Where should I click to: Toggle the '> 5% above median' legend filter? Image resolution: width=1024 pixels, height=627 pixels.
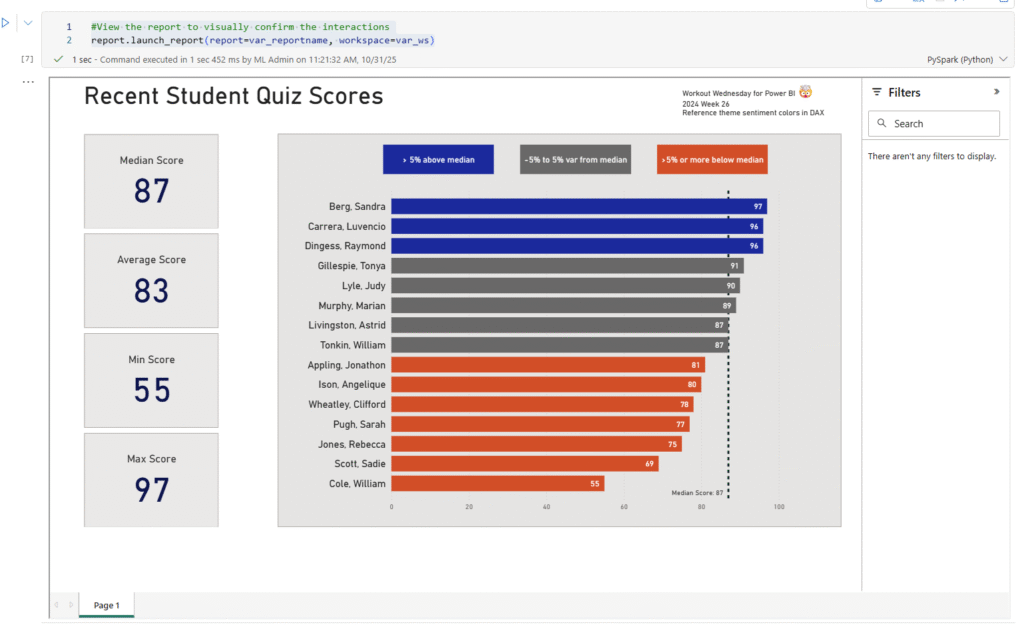point(438,159)
